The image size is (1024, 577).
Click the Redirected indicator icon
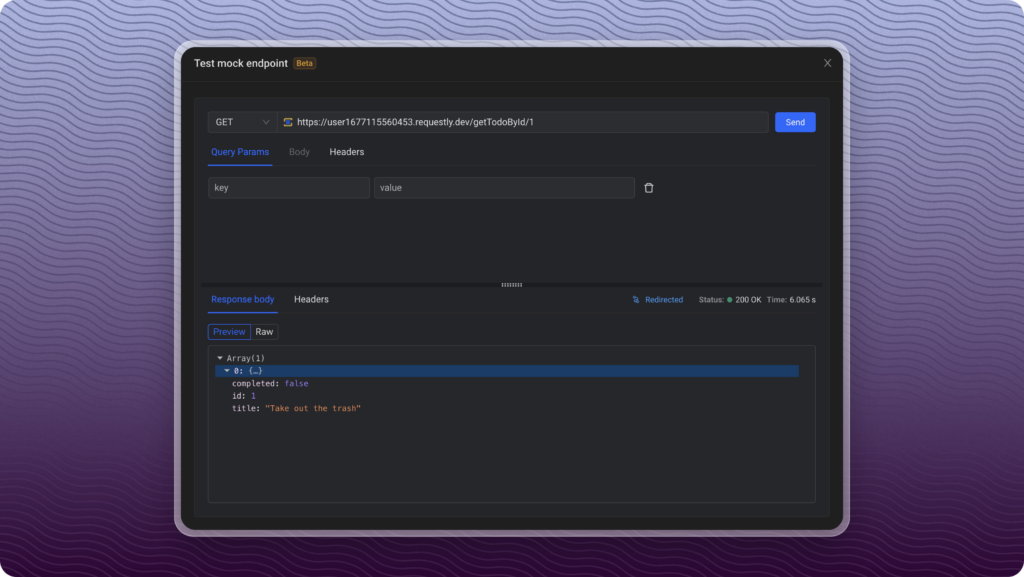636,300
